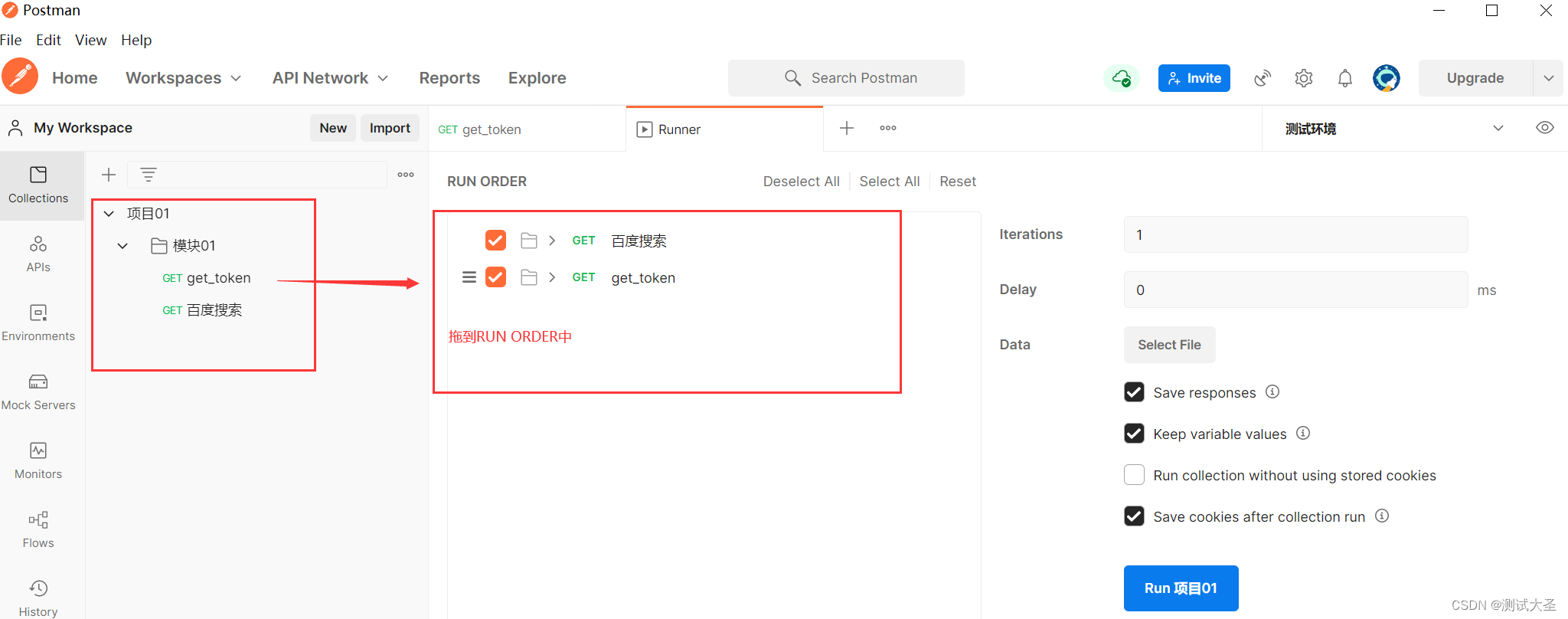Expand chevron in get_token run row

click(552, 277)
